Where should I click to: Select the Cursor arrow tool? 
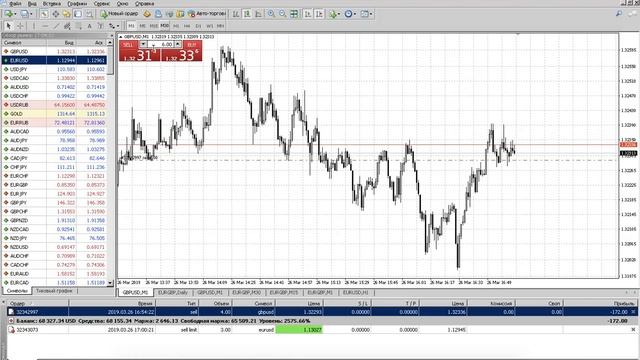point(9,26)
